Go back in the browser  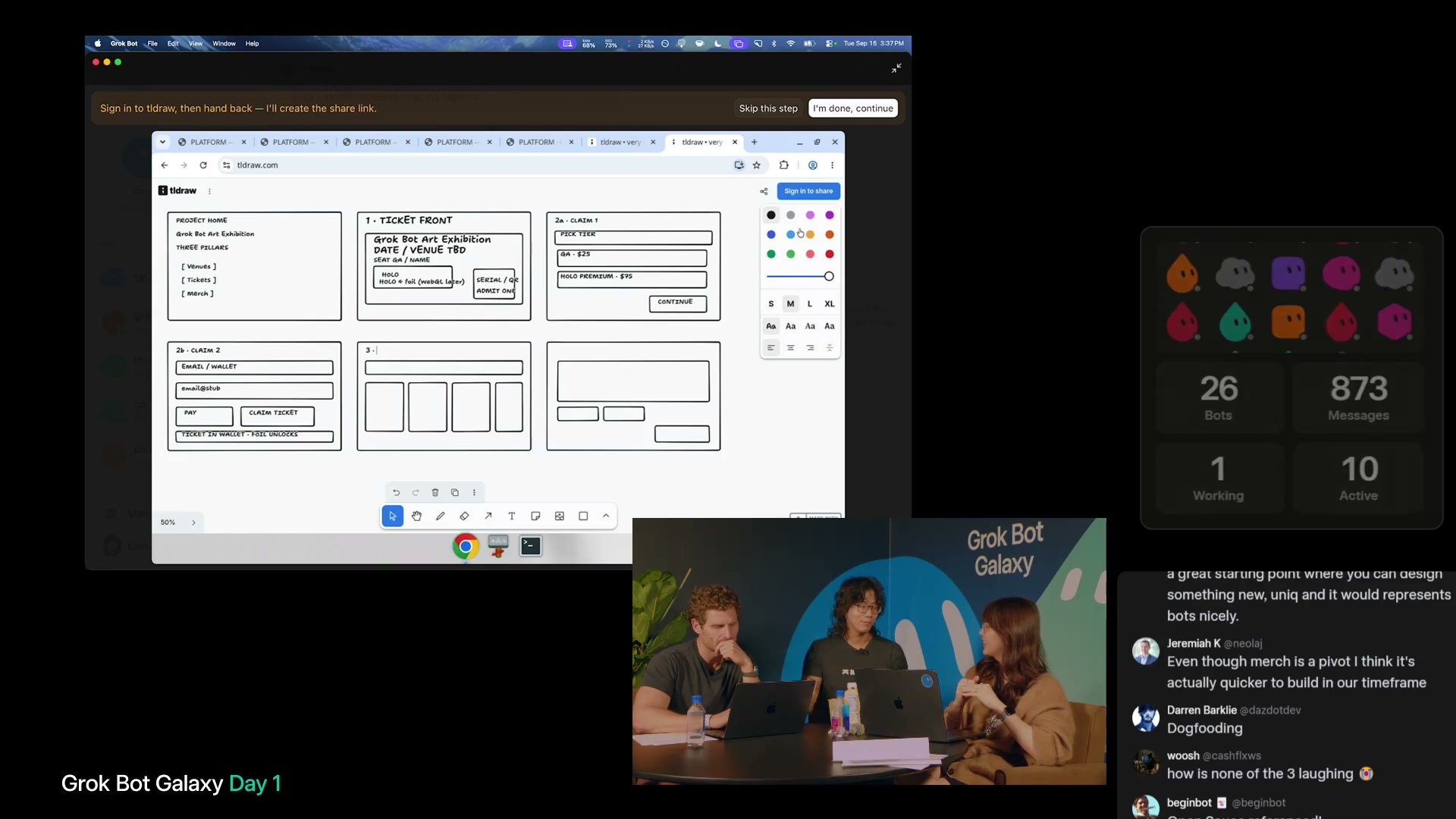(x=165, y=165)
